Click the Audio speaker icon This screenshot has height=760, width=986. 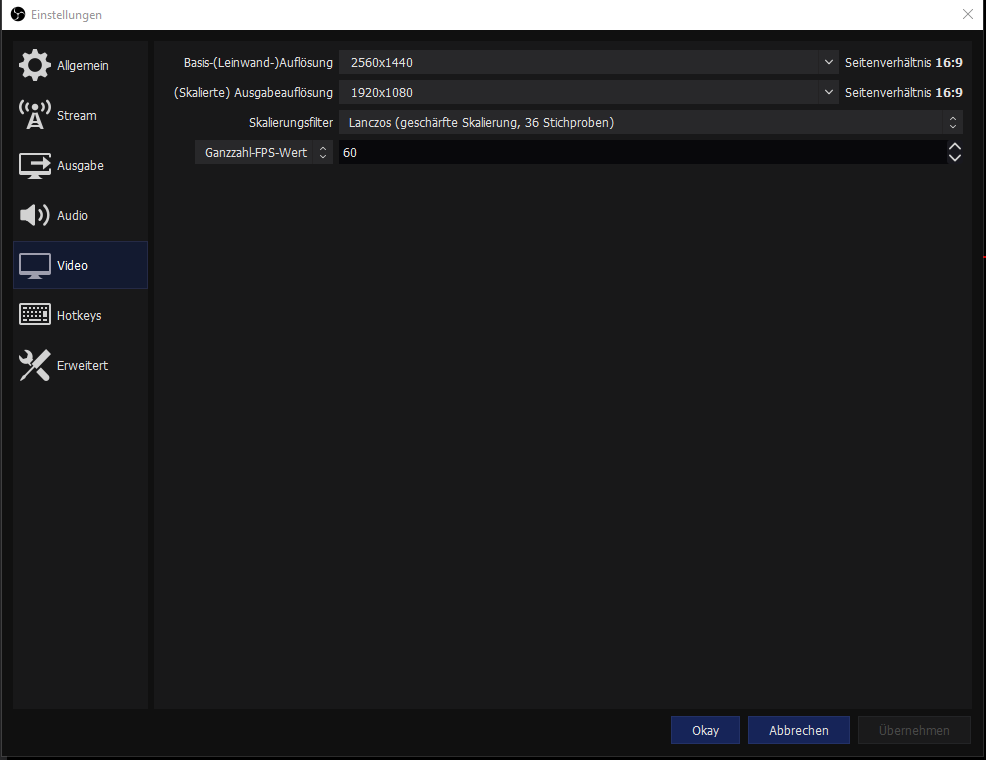[x=34, y=215]
